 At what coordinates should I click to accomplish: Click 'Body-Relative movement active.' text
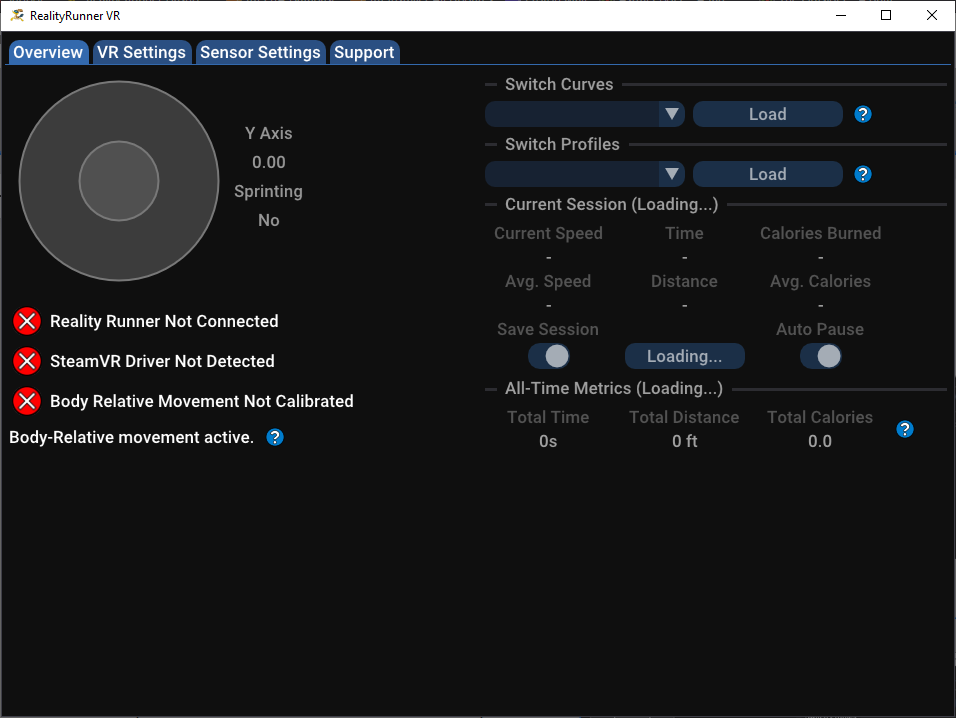coord(131,437)
